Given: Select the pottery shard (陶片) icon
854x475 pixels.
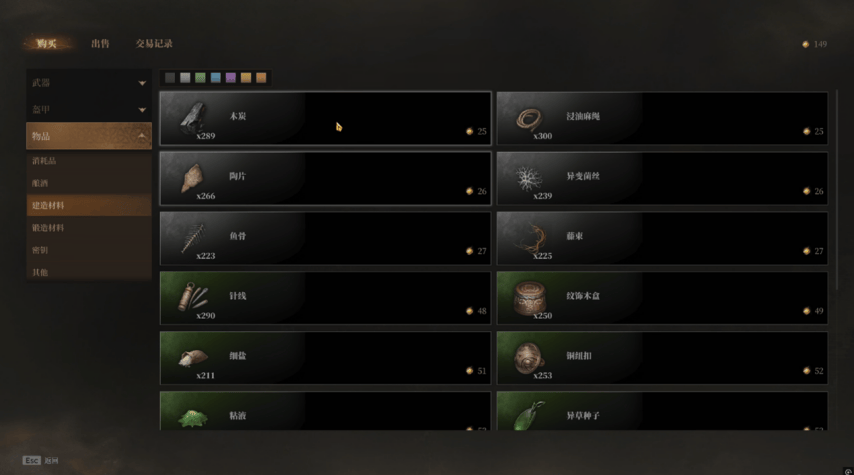Looking at the screenshot, I should click(x=192, y=178).
